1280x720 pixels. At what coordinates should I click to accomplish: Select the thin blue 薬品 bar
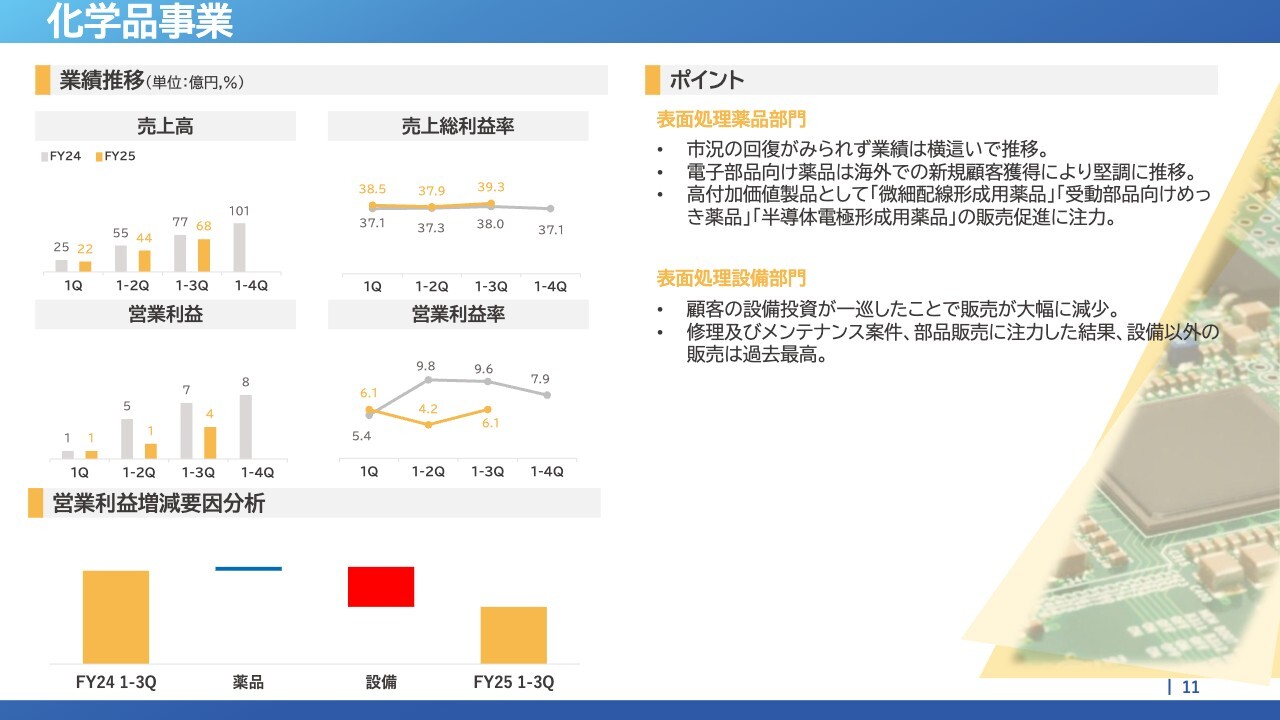[248, 569]
